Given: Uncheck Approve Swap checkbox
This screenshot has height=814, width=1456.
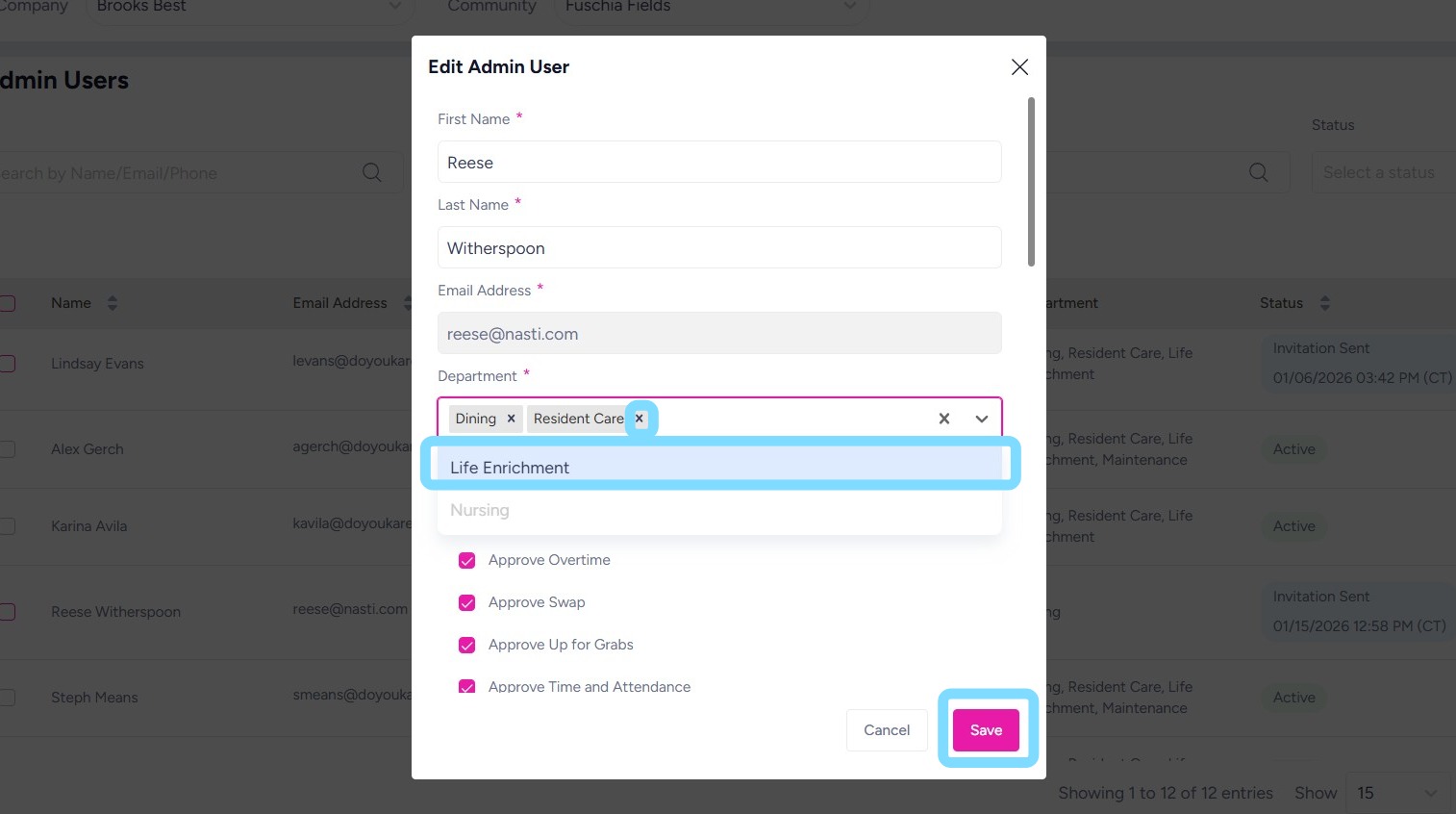Looking at the screenshot, I should (x=467, y=602).
